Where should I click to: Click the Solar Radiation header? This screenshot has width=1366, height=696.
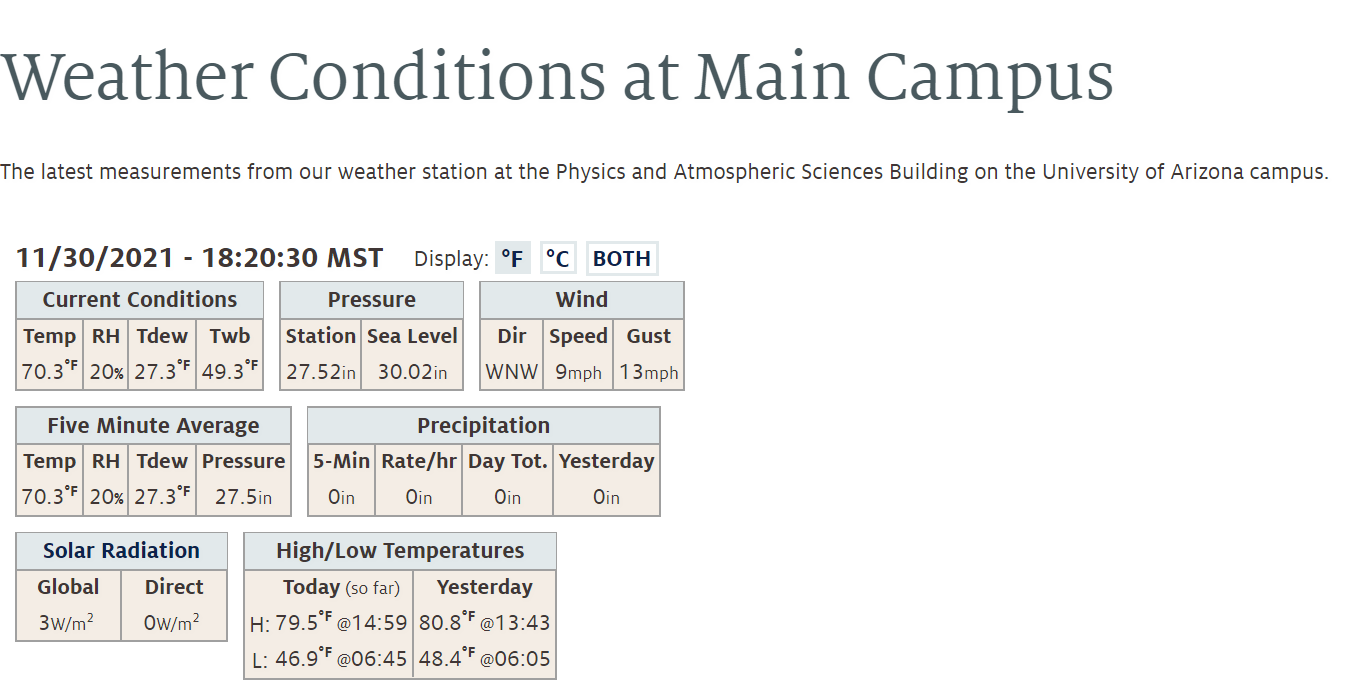(121, 551)
